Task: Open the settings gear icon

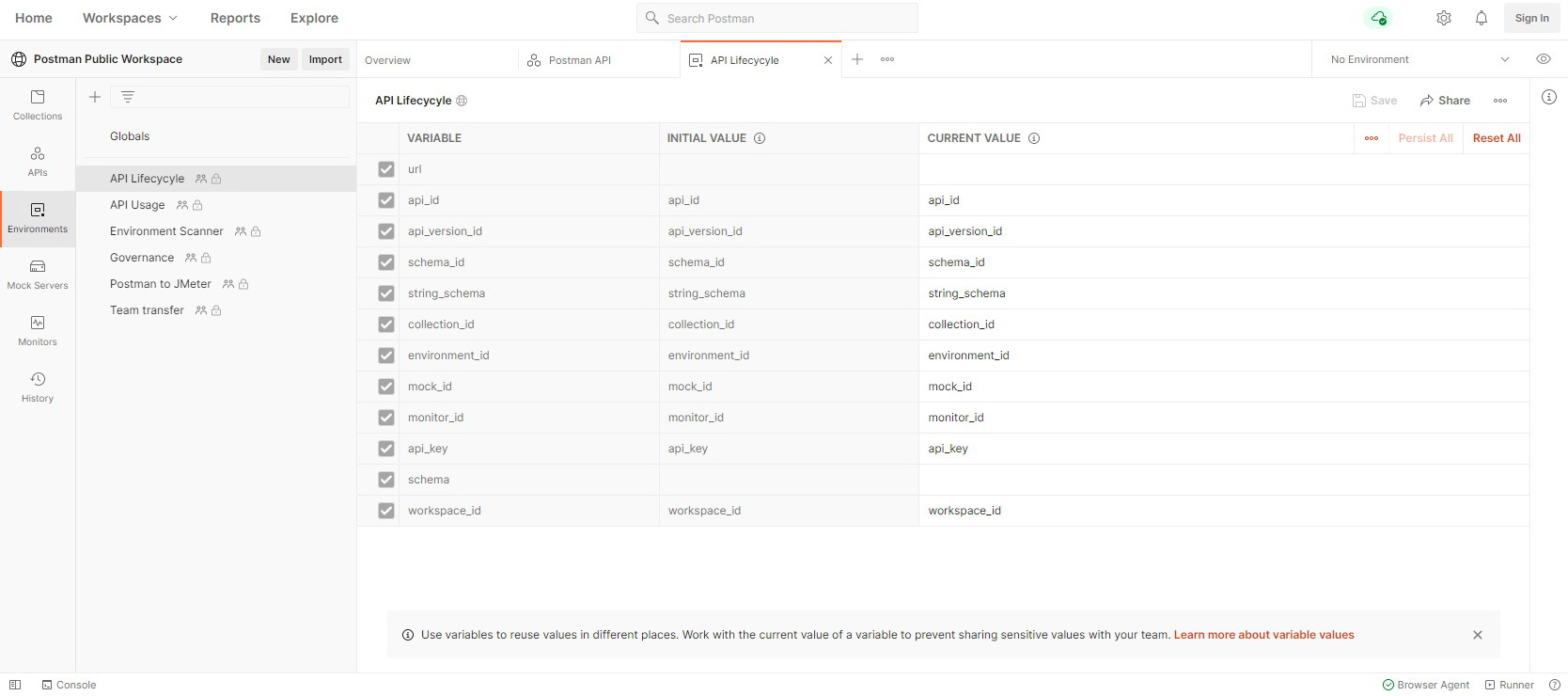Action: click(x=1444, y=18)
